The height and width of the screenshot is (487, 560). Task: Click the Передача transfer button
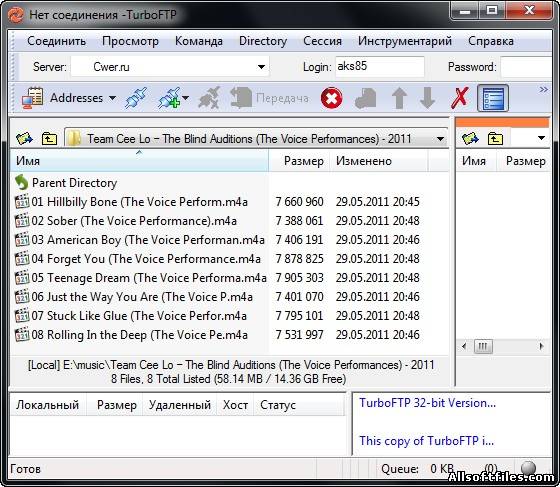[270, 98]
